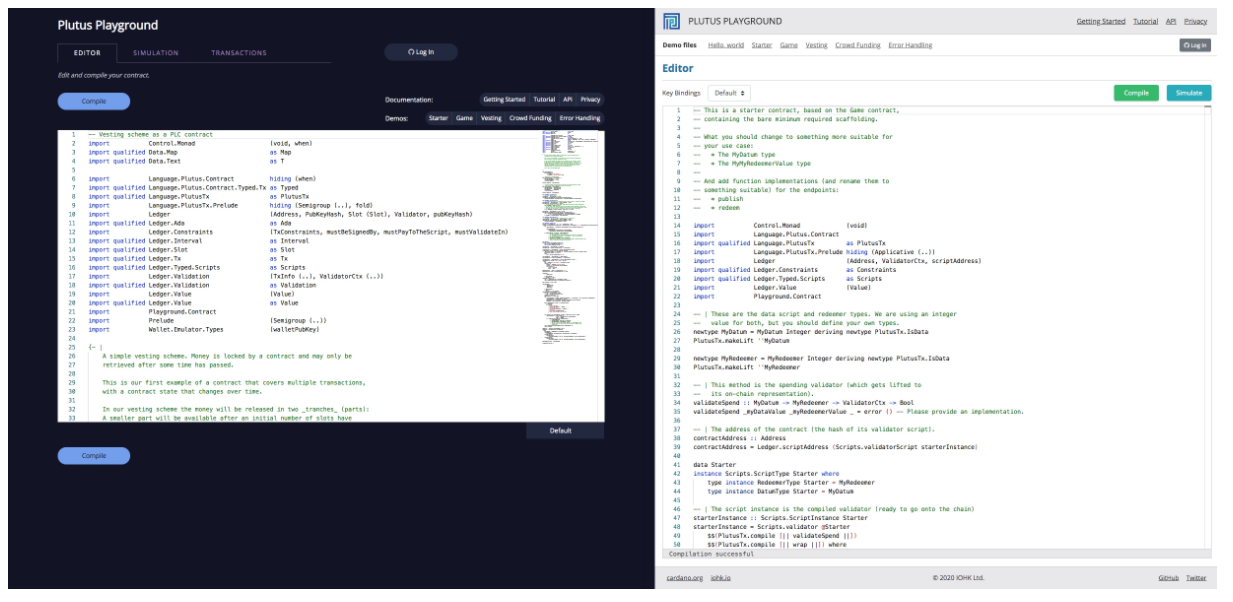Visit the cardano.org footer link
Image resolution: width=1233 pixels, height=602 pixels.
coord(683,578)
